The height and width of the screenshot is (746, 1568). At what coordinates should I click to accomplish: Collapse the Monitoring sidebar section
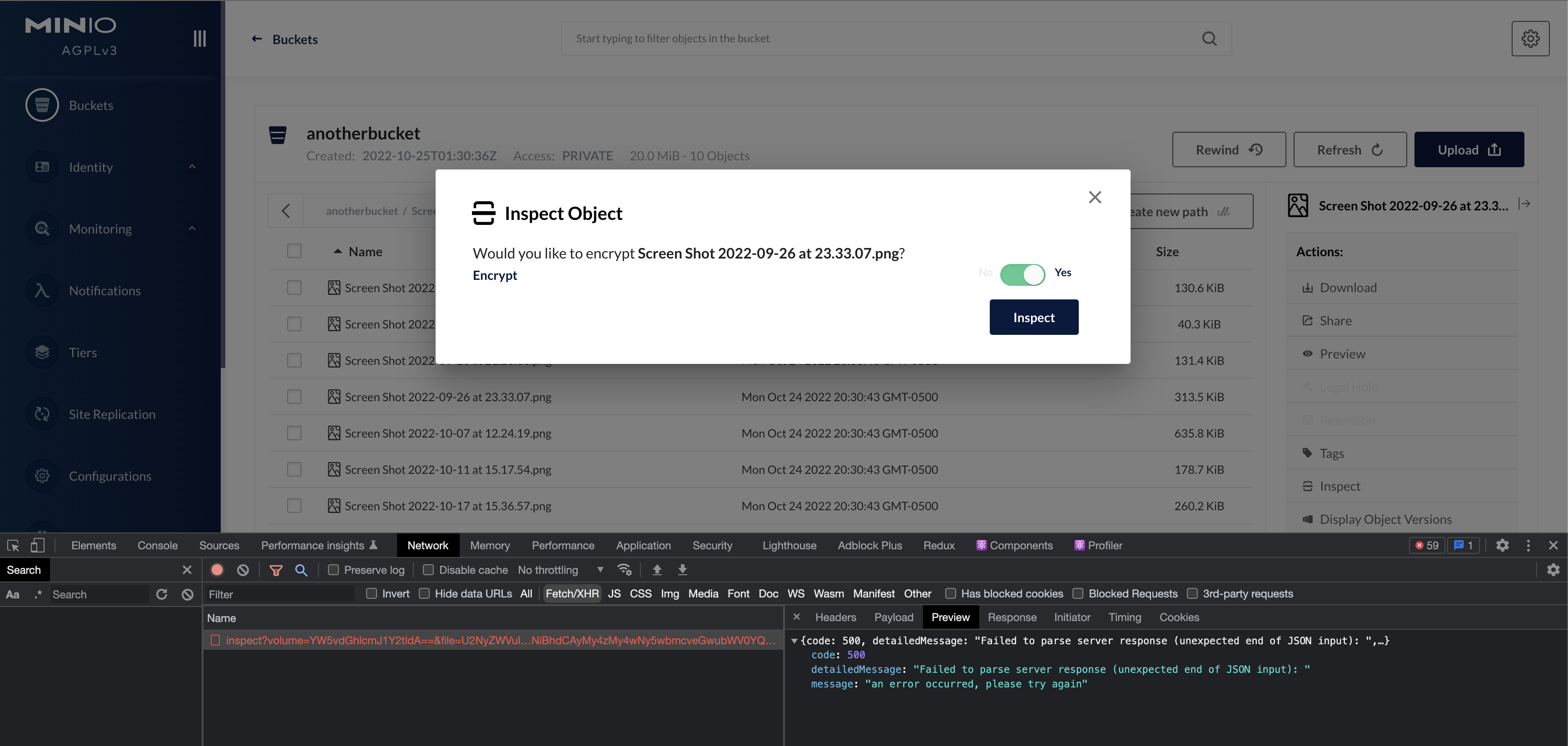click(192, 229)
